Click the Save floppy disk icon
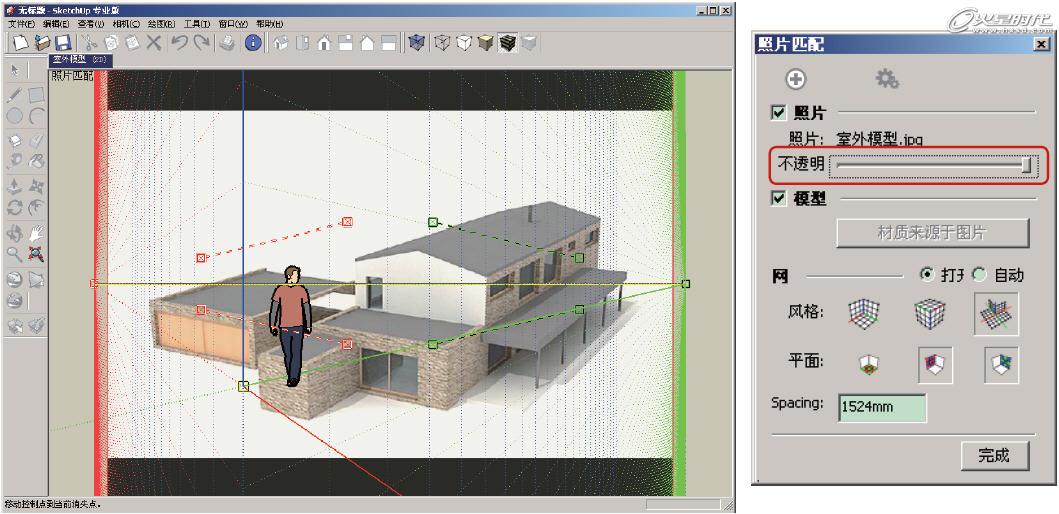The image size is (1059, 514). (63, 43)
